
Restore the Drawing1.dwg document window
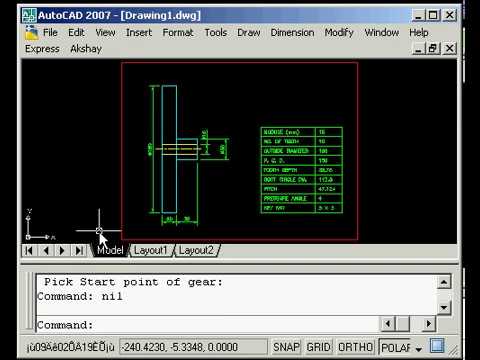[433, 49]
